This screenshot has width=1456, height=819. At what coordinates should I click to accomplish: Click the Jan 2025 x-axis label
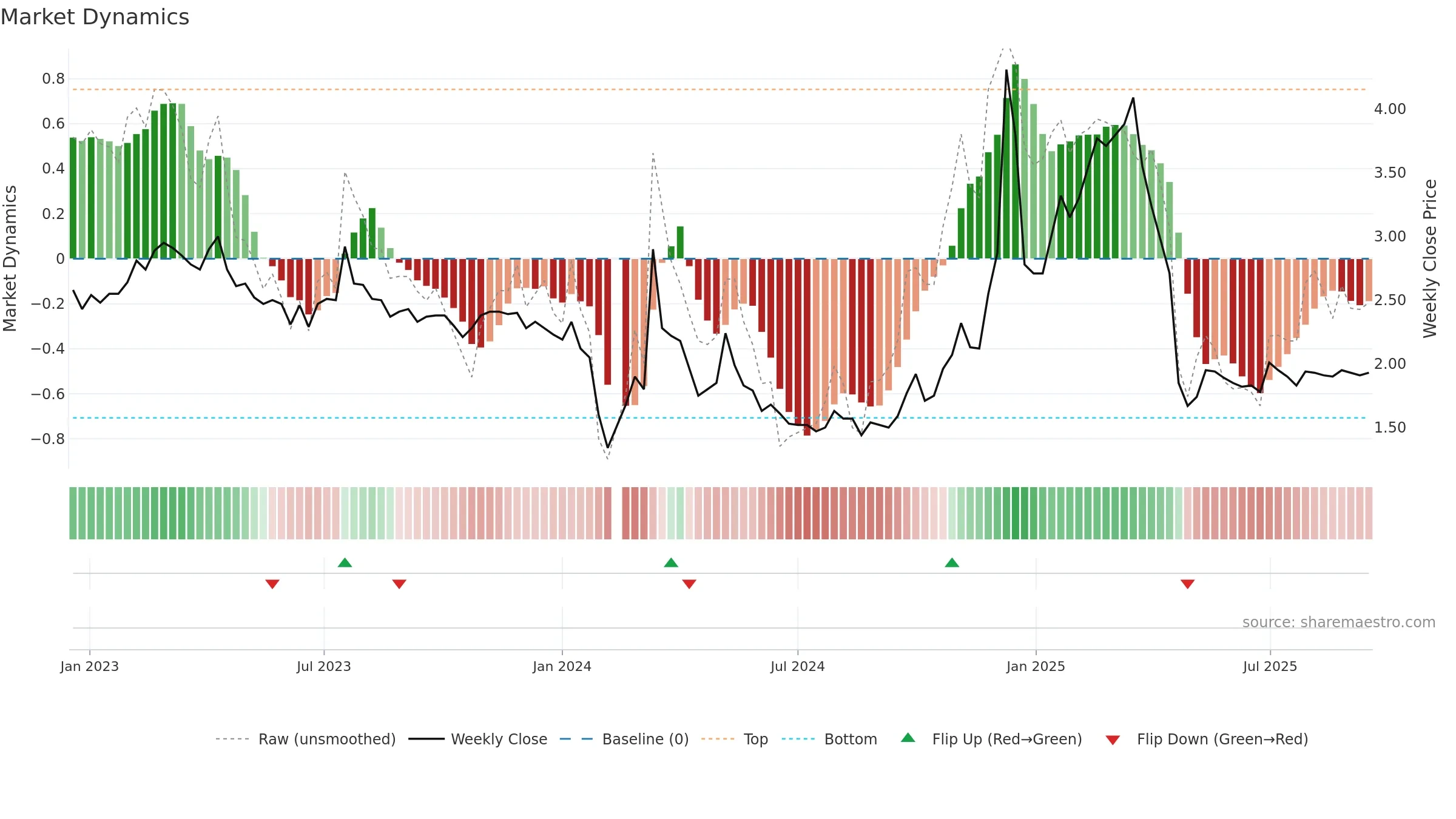point(1036,666)
